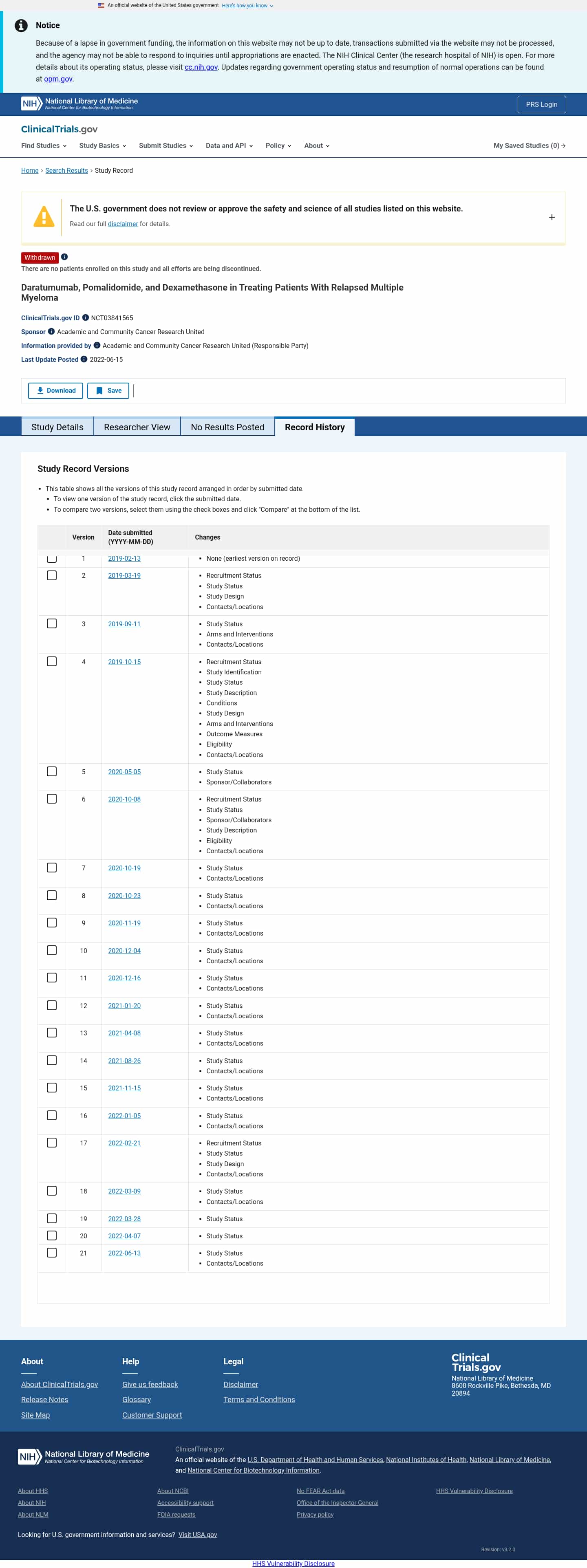Viewport: 587px width, 1568px height.
Task: Expand the Data and API menu
Action: [x=229, y=145]
